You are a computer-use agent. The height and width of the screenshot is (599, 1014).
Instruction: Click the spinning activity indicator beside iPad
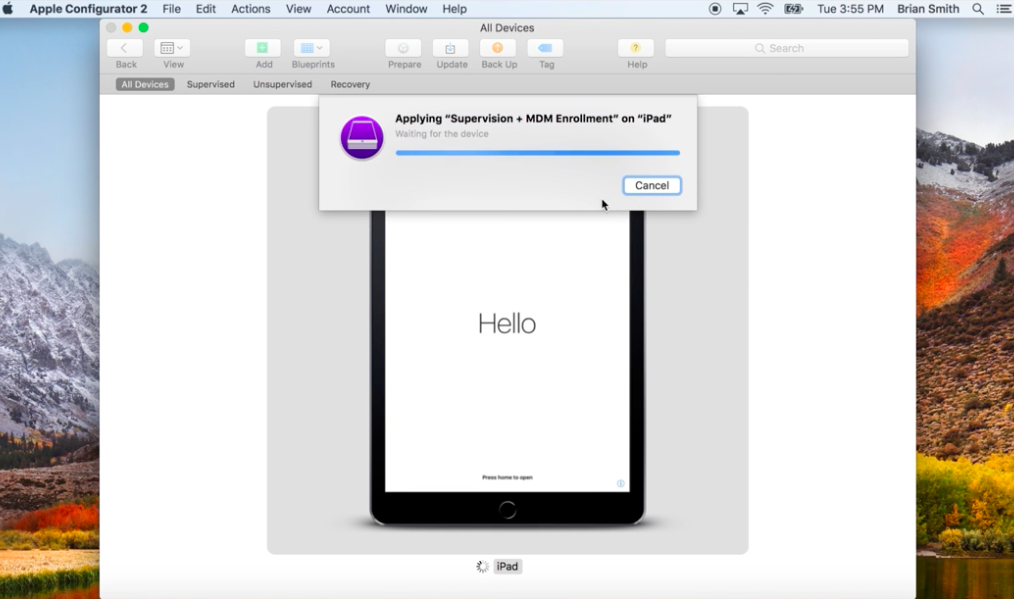point(482,567)
